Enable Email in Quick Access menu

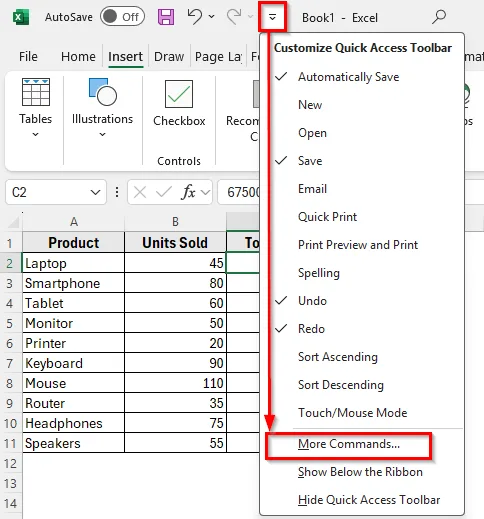coord(362,189)
